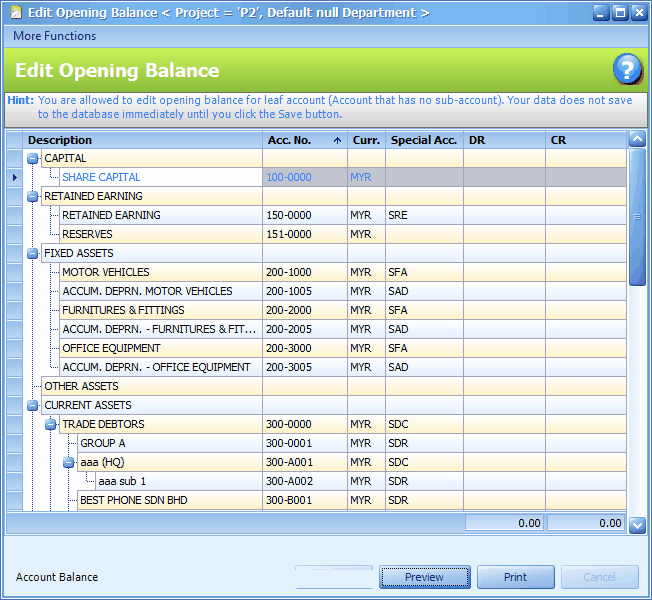Click the DR column header
The width and height of the screenshot is (652, 600).
pyautogui.click(x=504, y=140)
